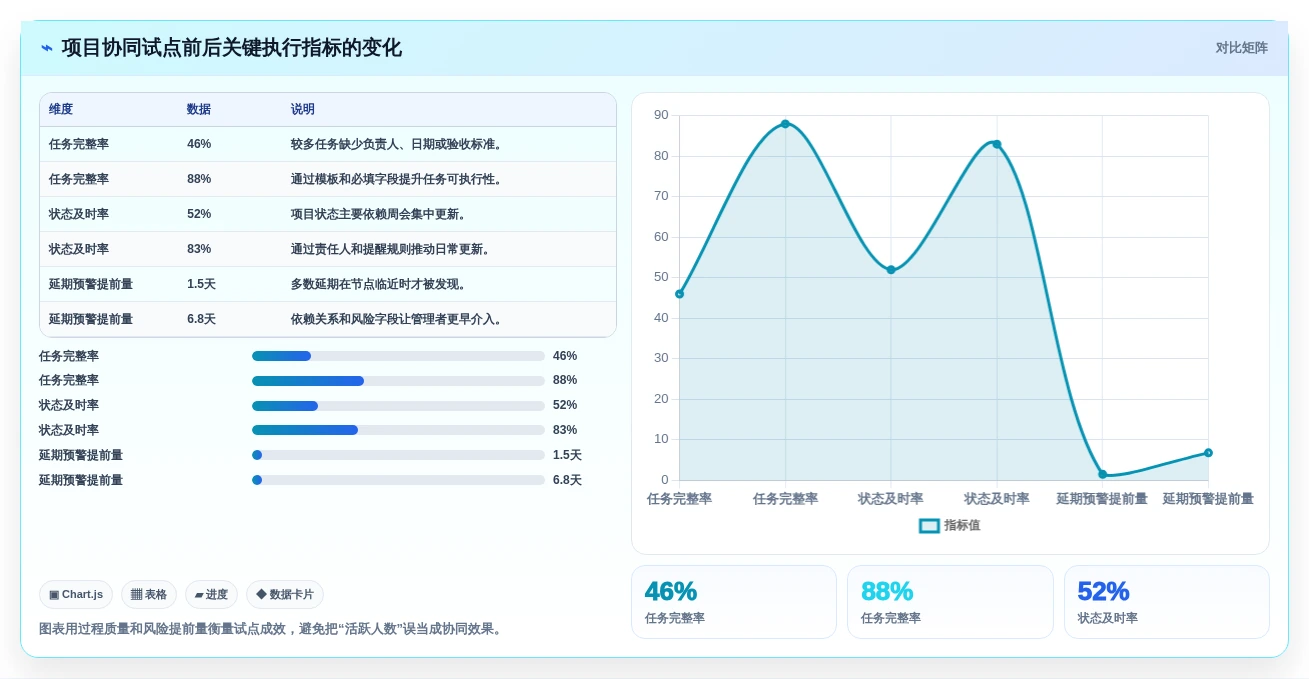Click description 多数延期在节点临近时才被发现。

point(380,284)
